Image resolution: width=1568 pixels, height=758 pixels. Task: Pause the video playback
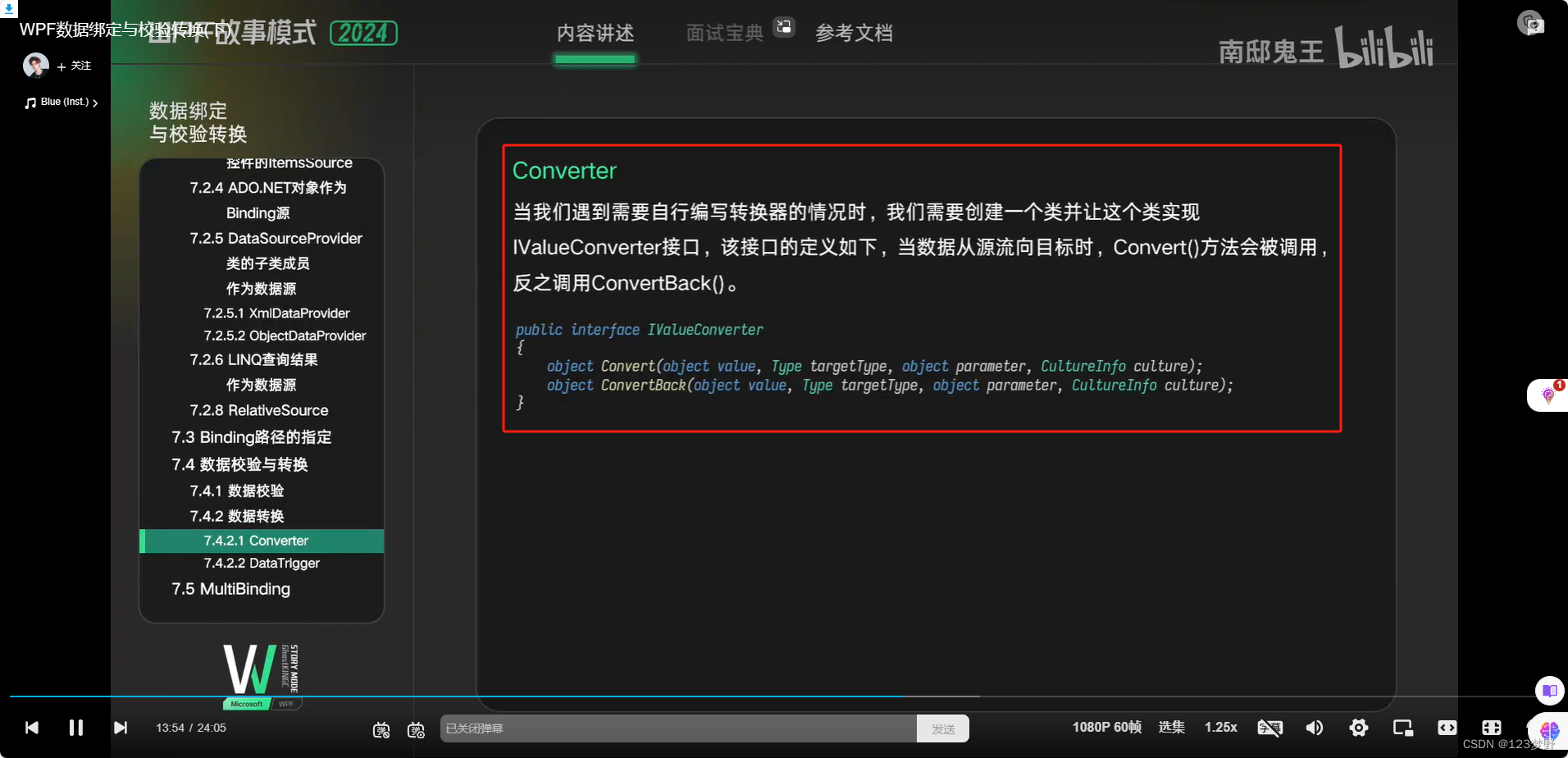(x=76, y=728)
